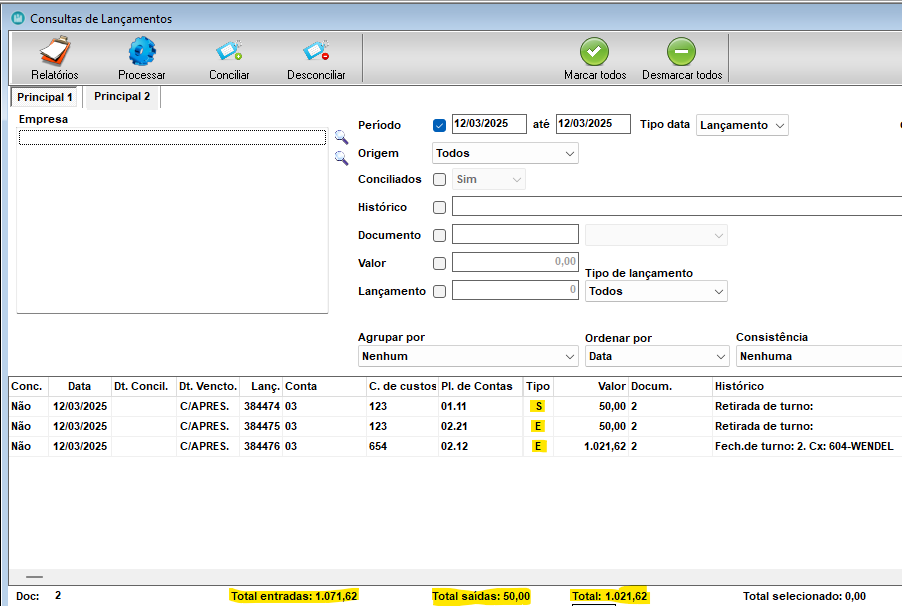Enable the Conciliados checkbox
The height and width of the screenshot is (607, 902).
(439, 180)
